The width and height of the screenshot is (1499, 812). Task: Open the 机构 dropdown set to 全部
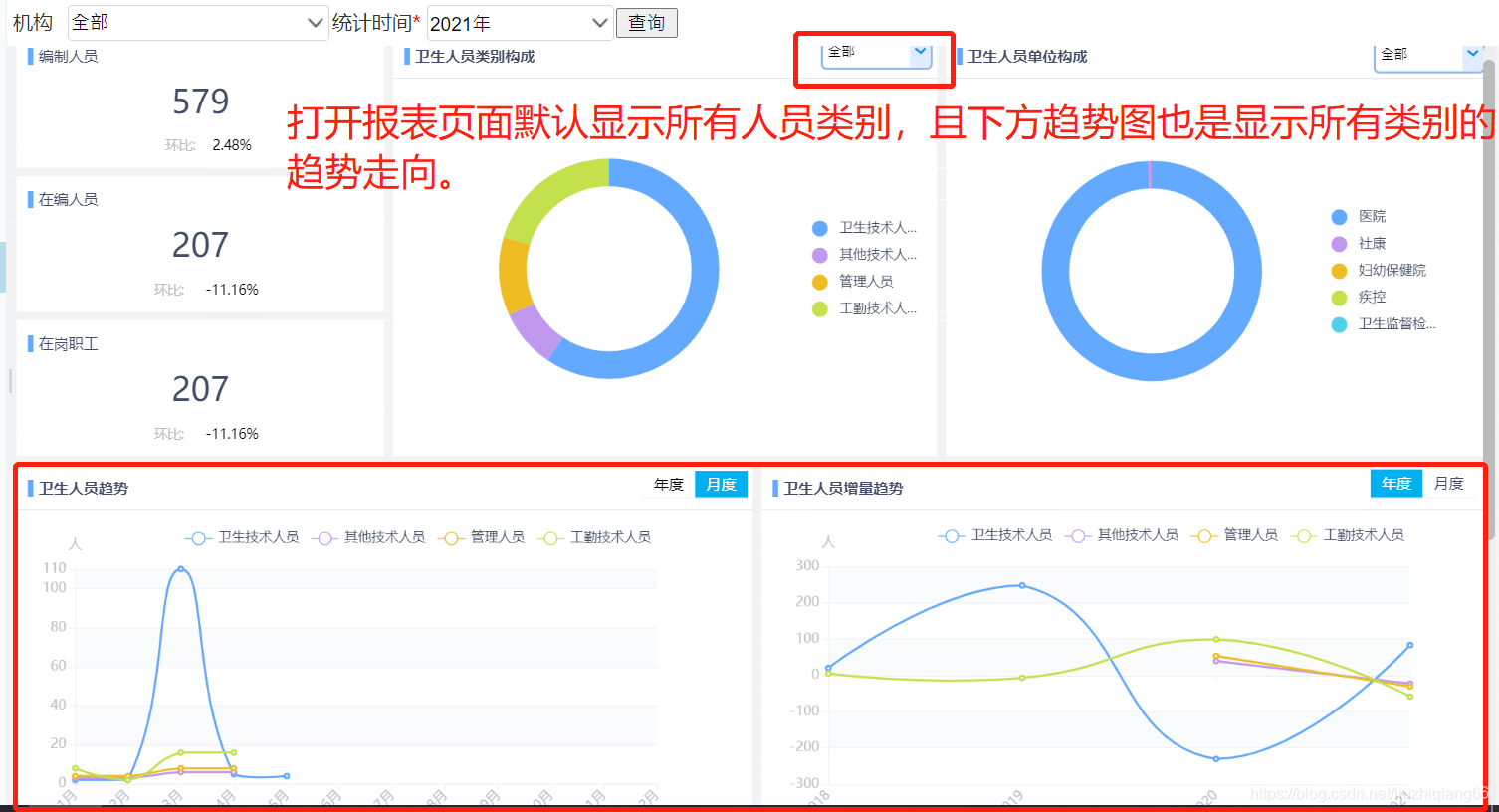[197, 22]
